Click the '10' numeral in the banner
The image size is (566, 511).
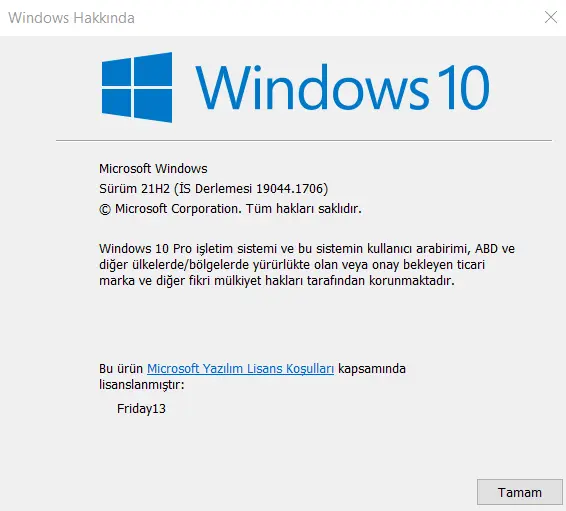point(464,87)
